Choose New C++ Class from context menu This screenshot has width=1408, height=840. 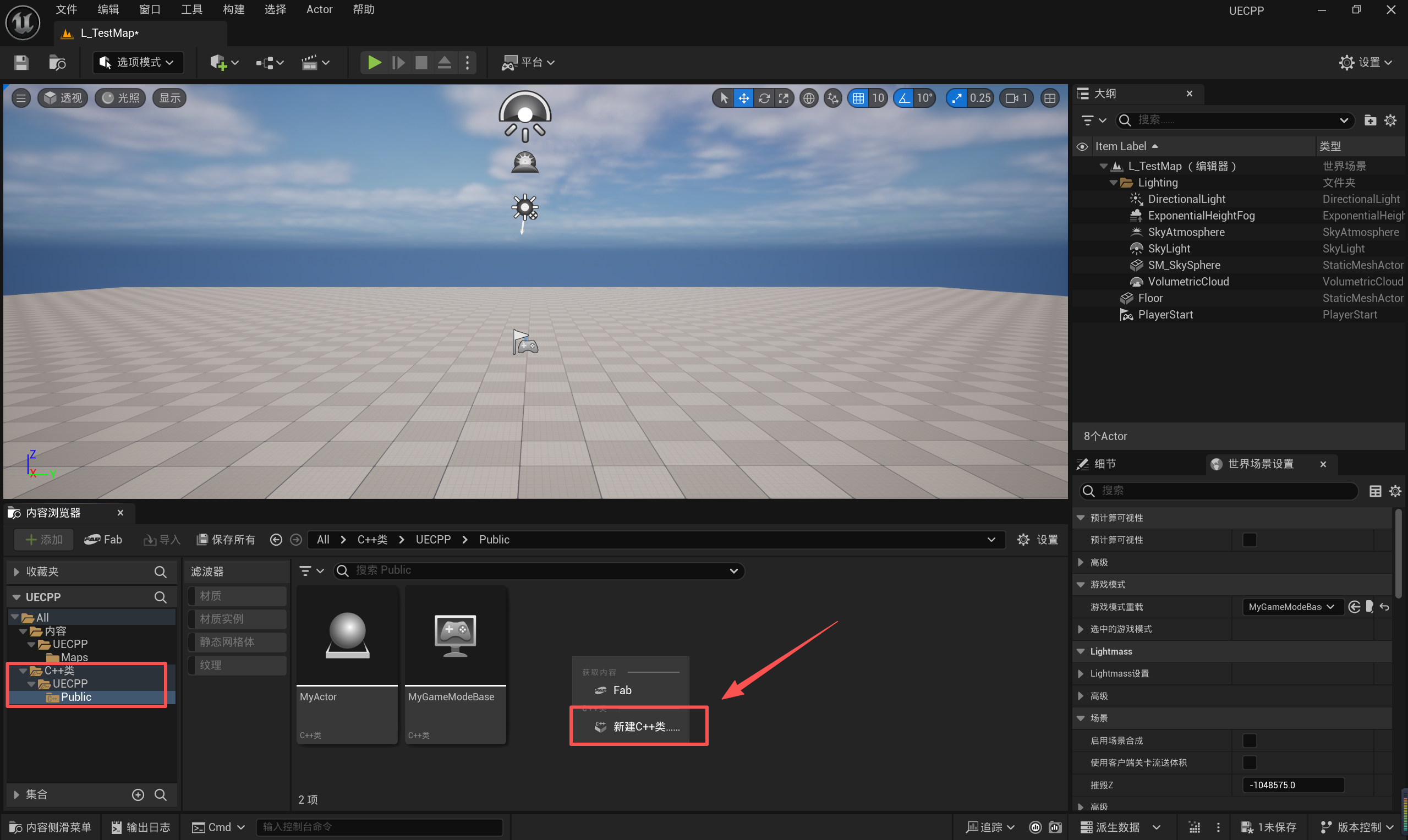[x=639, y=726]
